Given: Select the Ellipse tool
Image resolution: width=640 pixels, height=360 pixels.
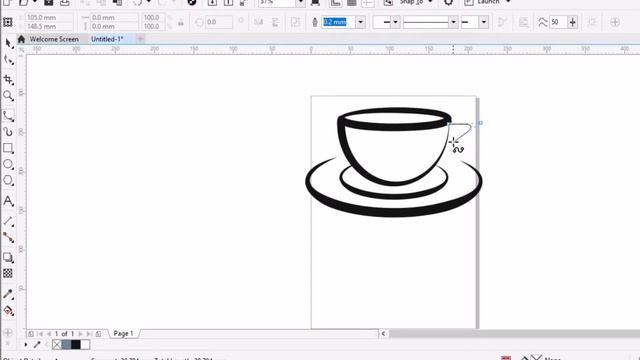Looking at the screenshot, I should (8, 164).
